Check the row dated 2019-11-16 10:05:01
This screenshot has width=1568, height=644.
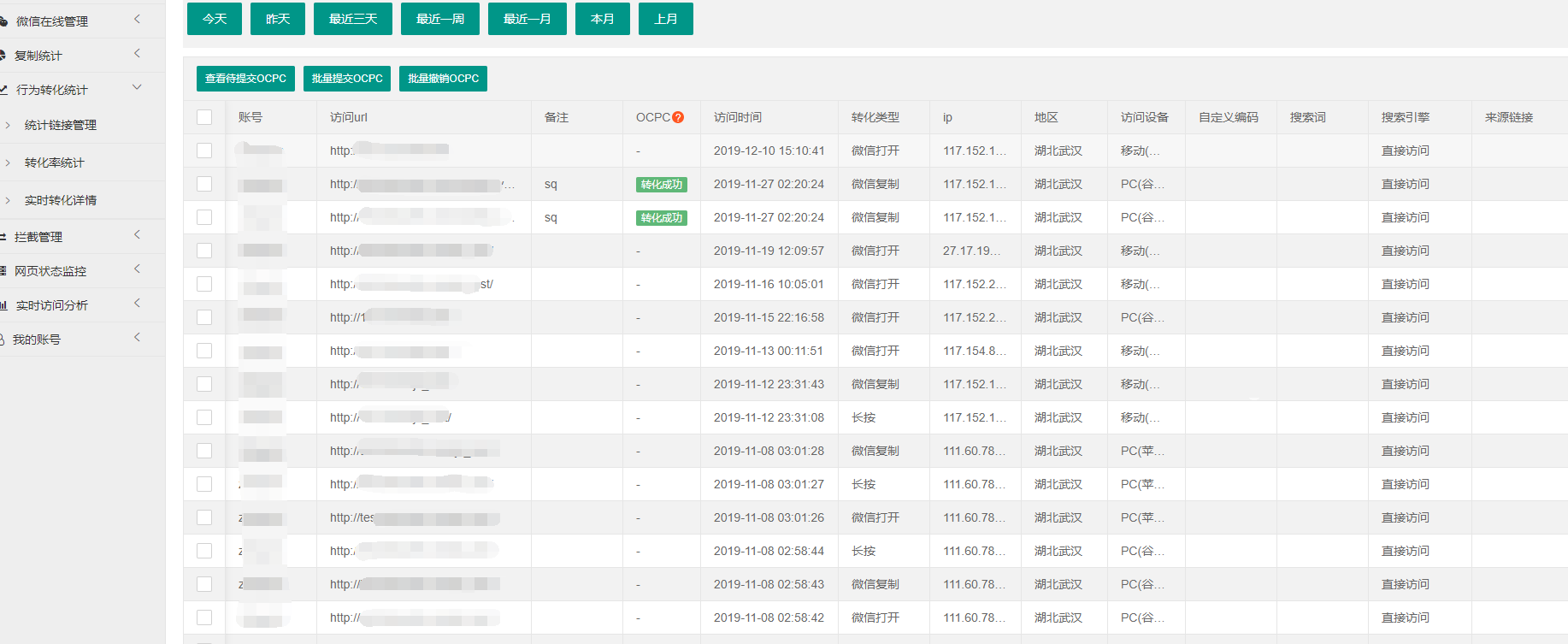[x=204, y=284]
